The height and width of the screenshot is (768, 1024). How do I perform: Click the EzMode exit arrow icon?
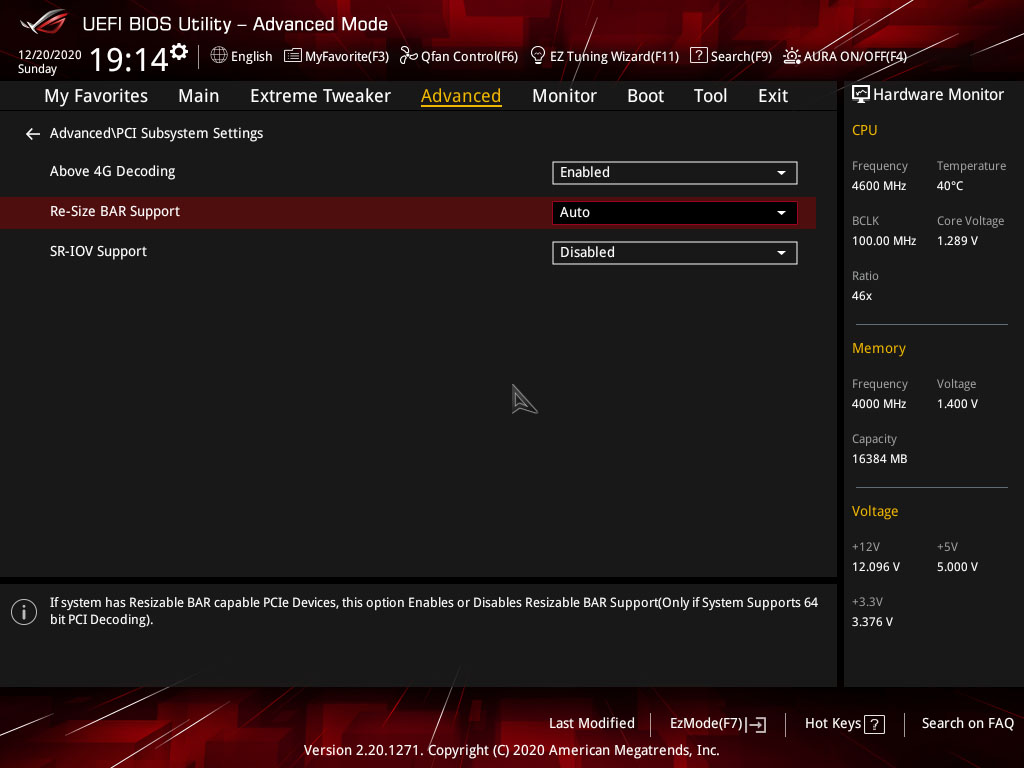point(756,724)
